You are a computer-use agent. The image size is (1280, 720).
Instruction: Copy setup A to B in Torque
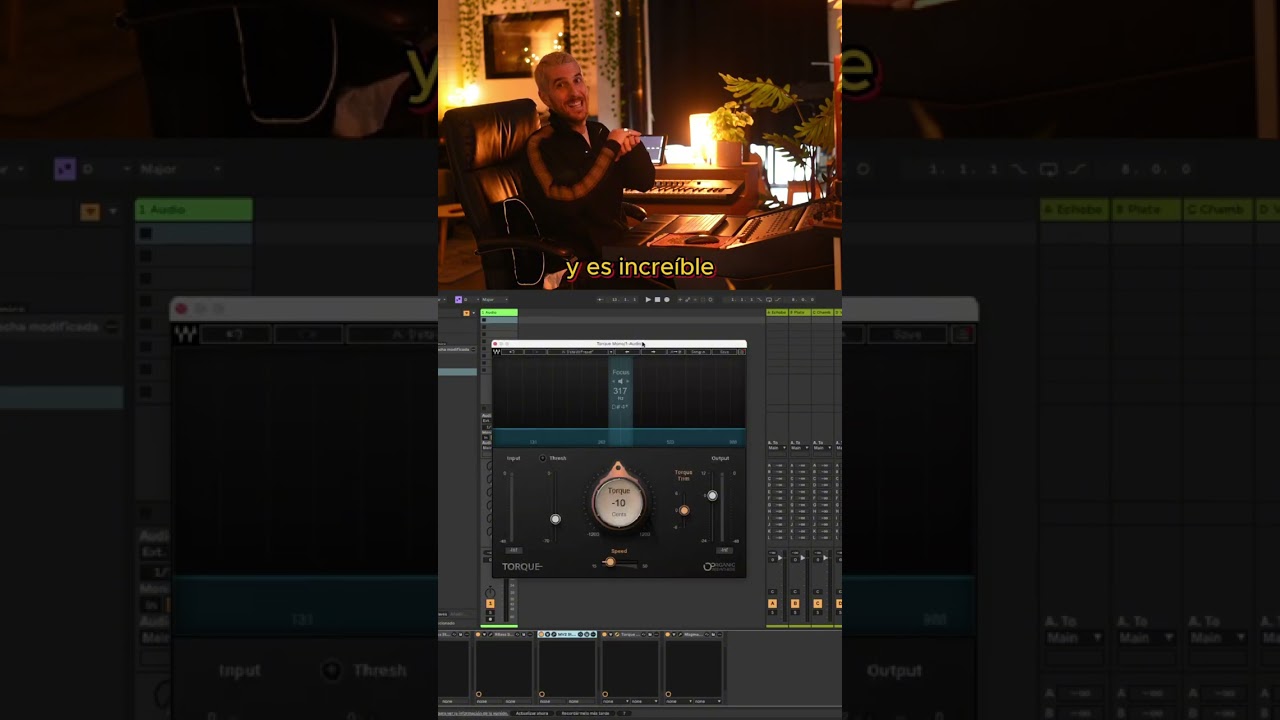coord(676,352)
